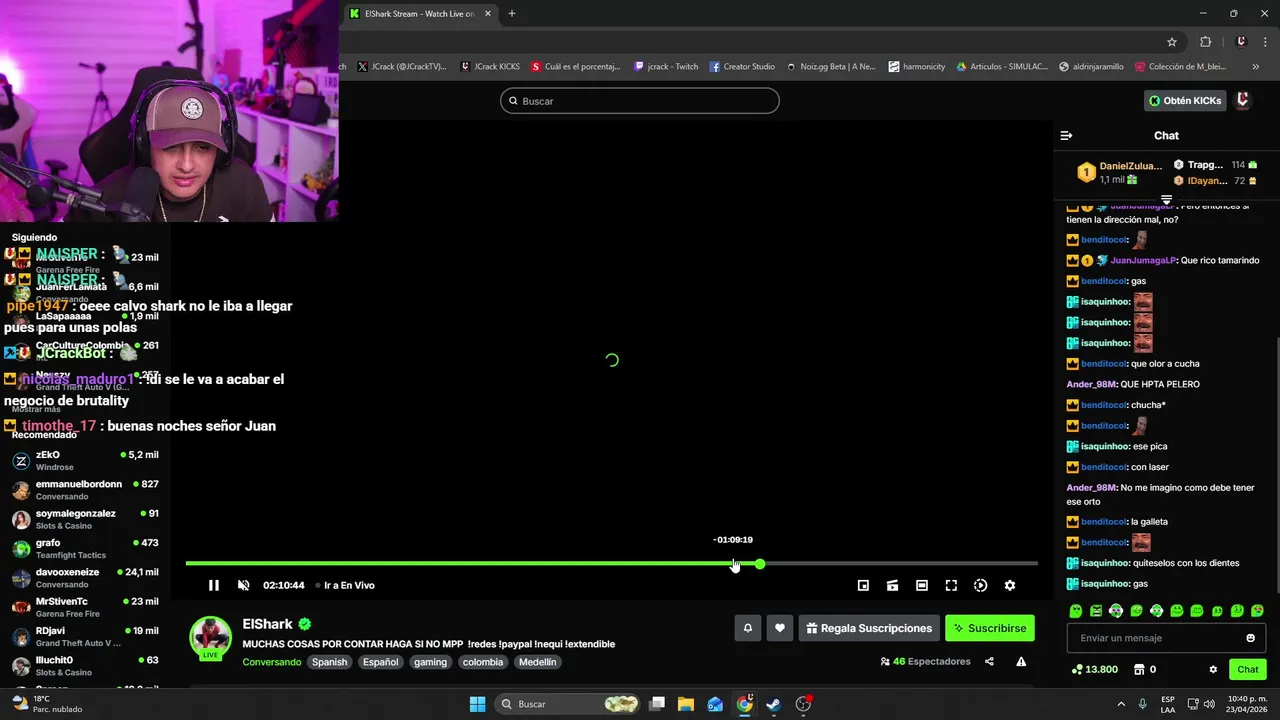
Task: Open JCrack KICKS bookmark
Action: pos(490,67)
